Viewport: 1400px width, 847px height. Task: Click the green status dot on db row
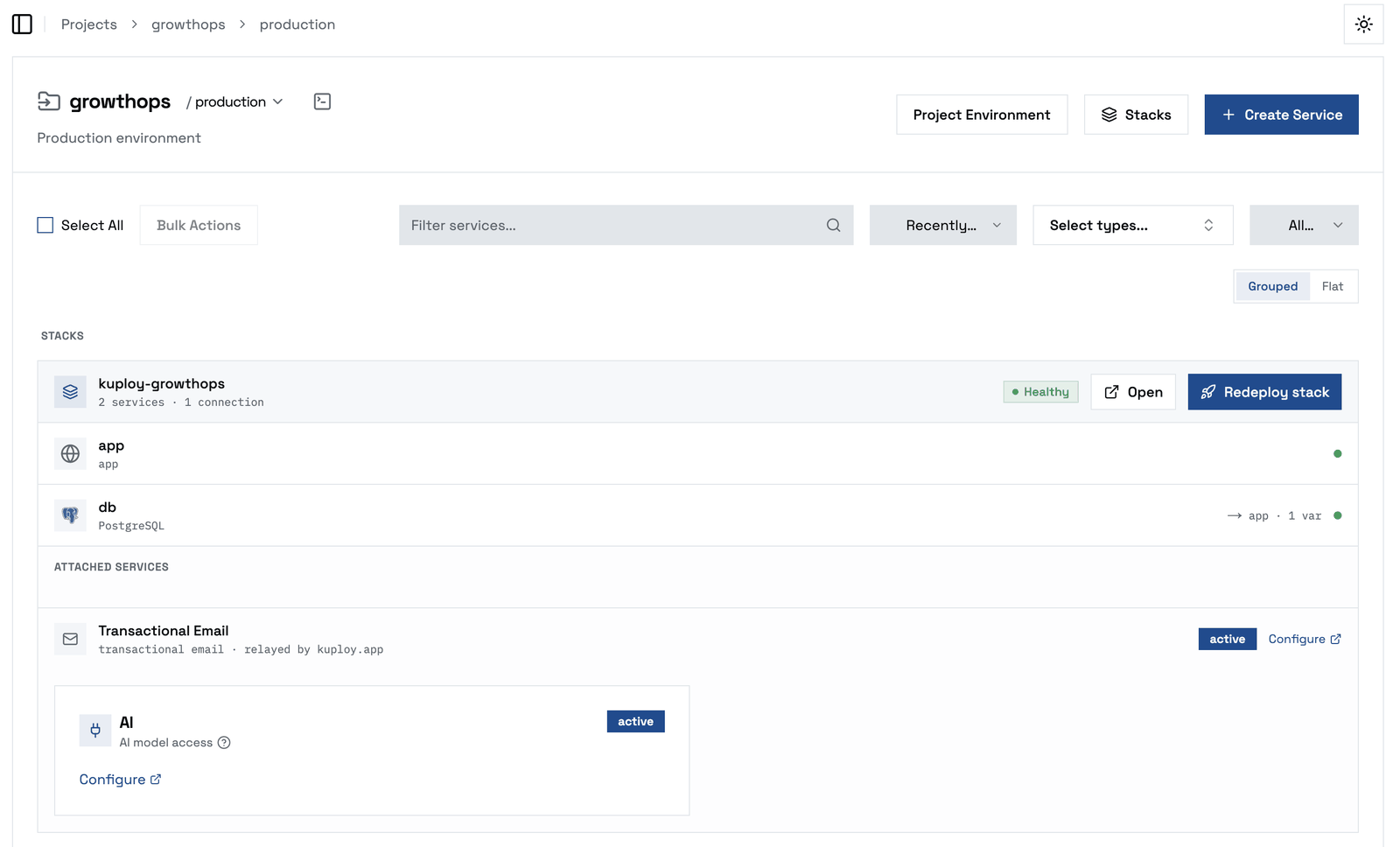[1337, 515]
